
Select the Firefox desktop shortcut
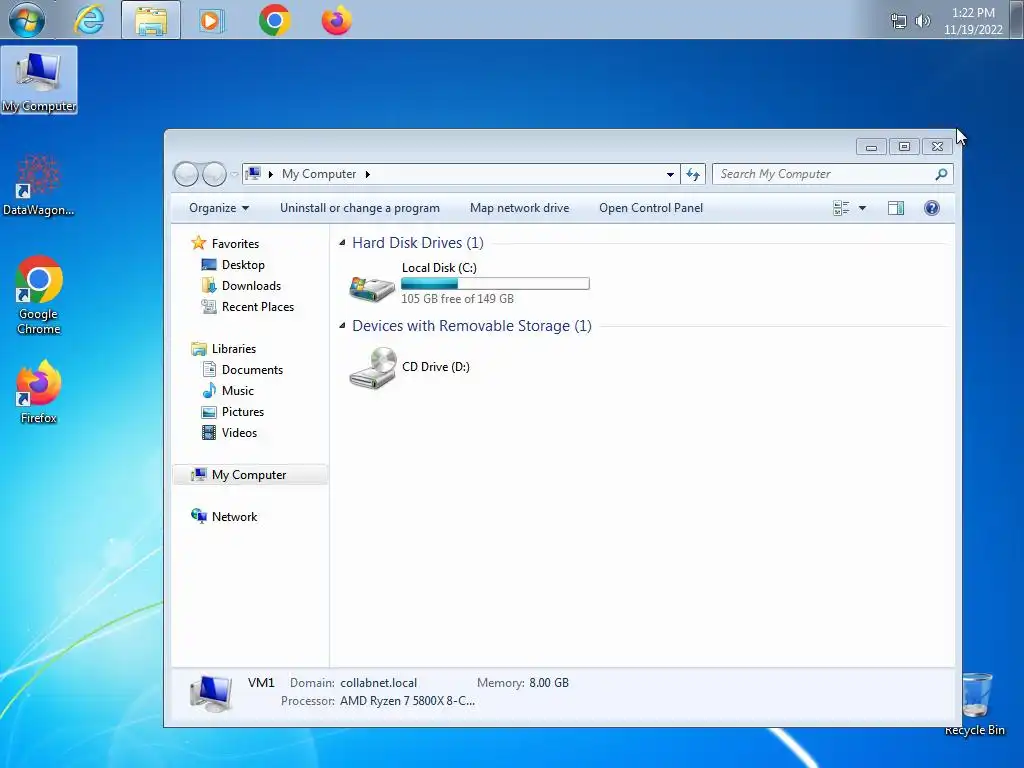point(39,392)
